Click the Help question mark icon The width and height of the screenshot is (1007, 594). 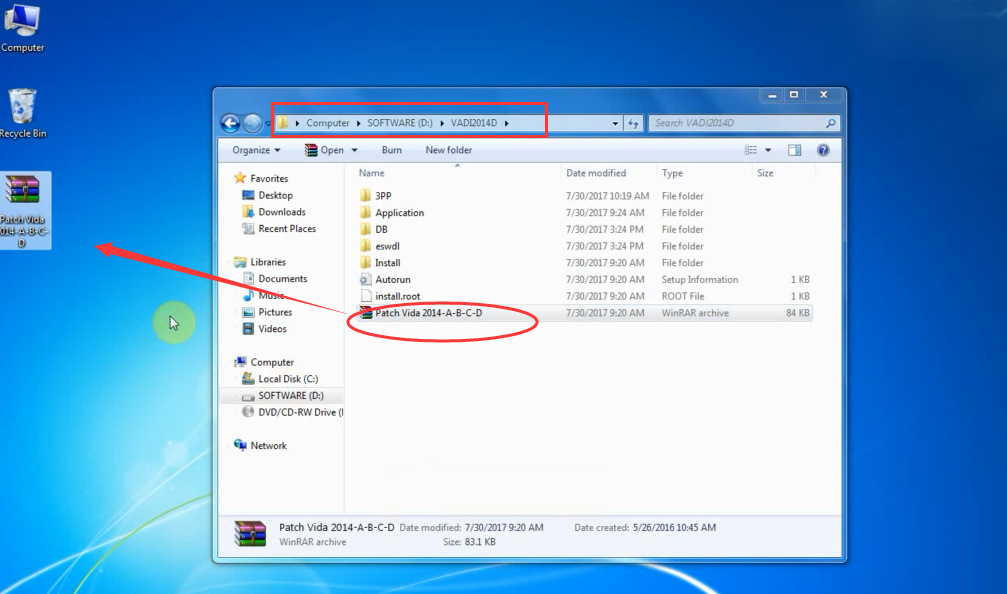point(823,150)
